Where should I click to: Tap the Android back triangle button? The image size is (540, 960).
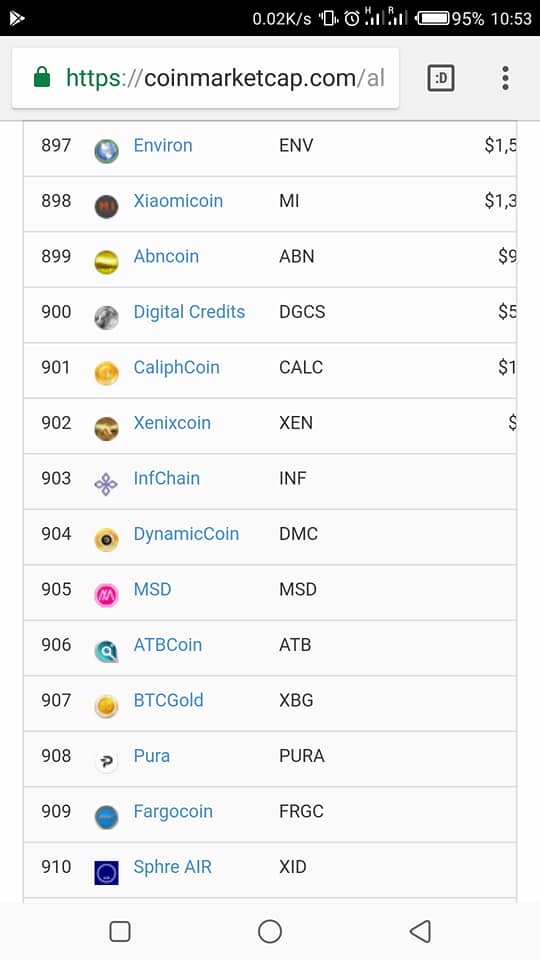[x=420, y=931]
